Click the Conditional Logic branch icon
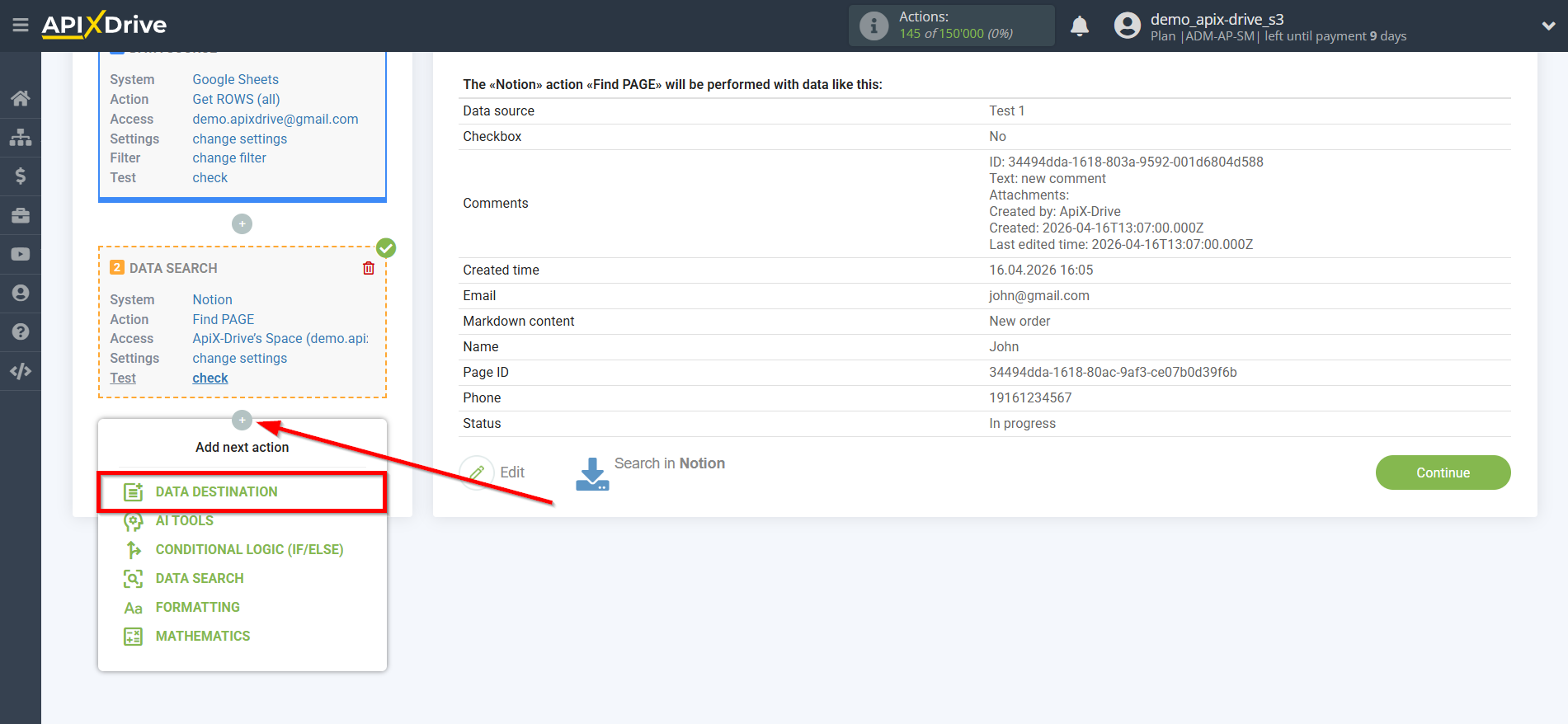This screenshot has width=1568, height=724. pyautogui.click(x=133, y=550)
